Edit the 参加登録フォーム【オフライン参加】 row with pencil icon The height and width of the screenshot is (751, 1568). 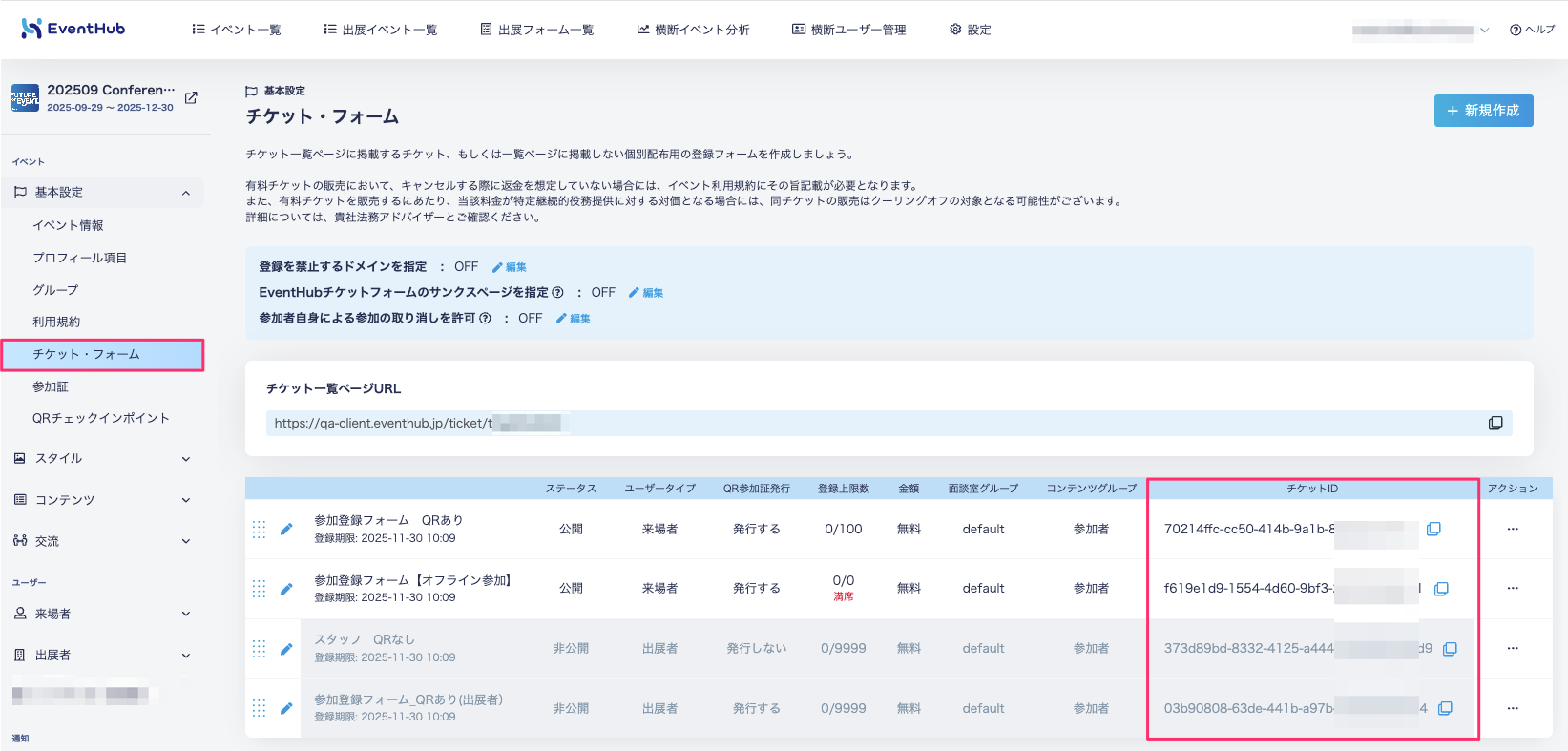[286, 589]
